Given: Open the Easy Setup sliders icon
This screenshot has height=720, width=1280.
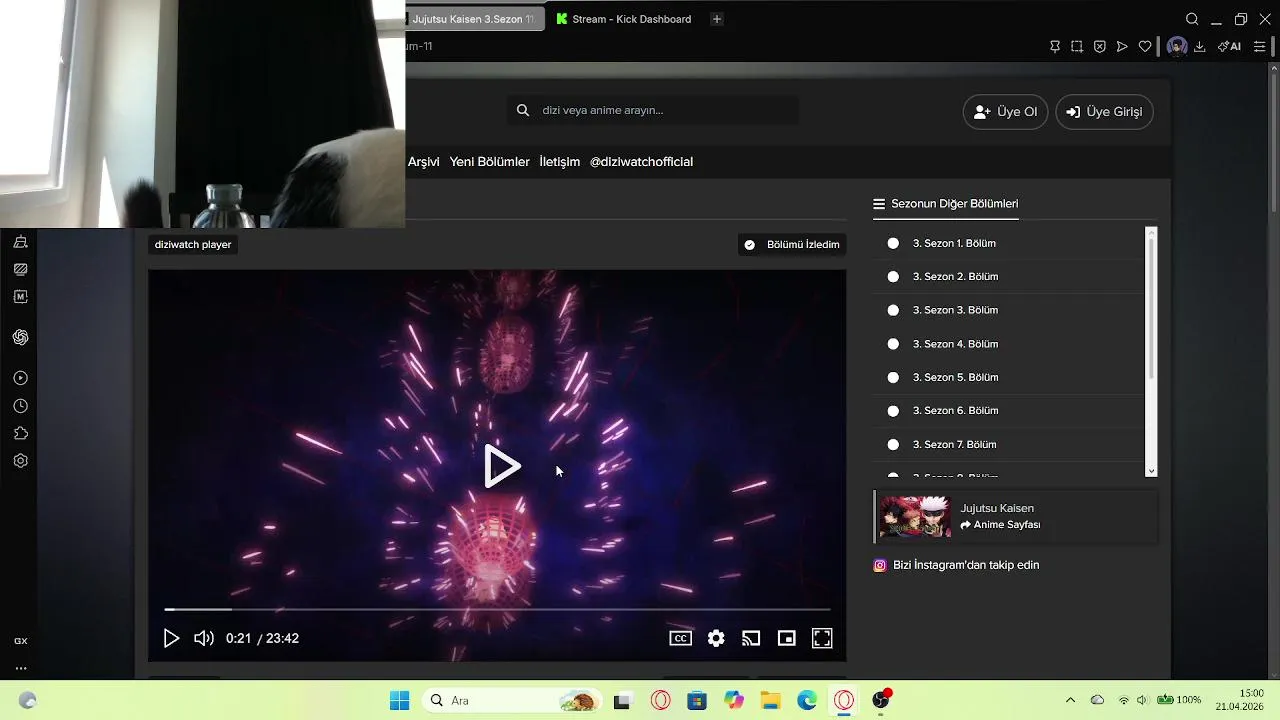Looking at the screenshot, I should click(x=1260, y=46).
